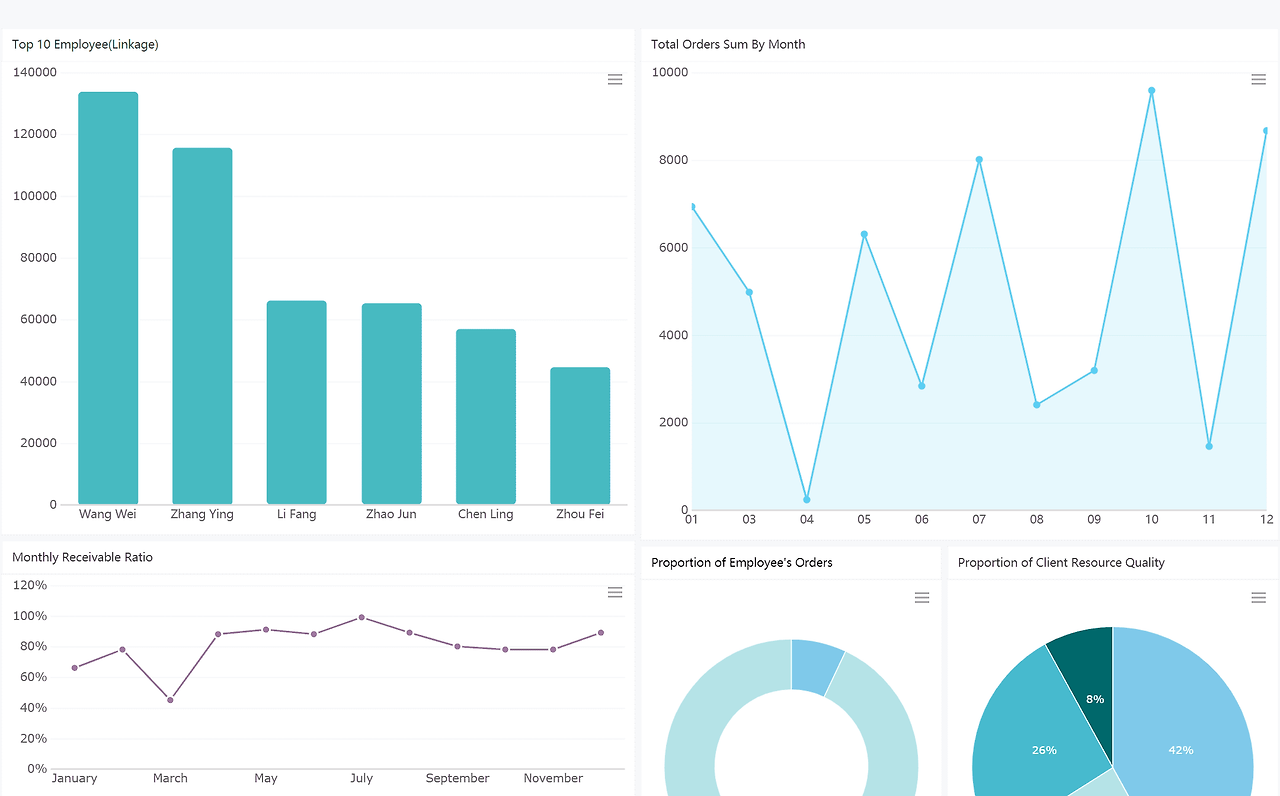Click the March dip point on receivable ratio
The image size is (1280, 796).
[170, 700]
